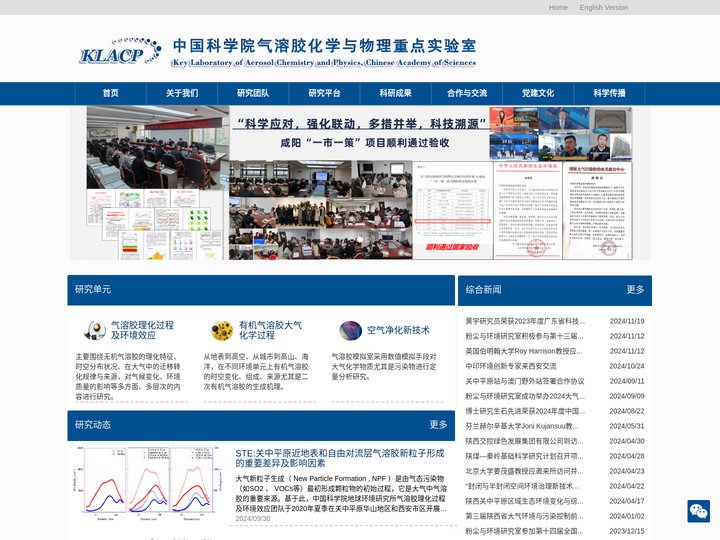Open the WeChat floating icon
The image size is (720, 540).
(698, 511)
